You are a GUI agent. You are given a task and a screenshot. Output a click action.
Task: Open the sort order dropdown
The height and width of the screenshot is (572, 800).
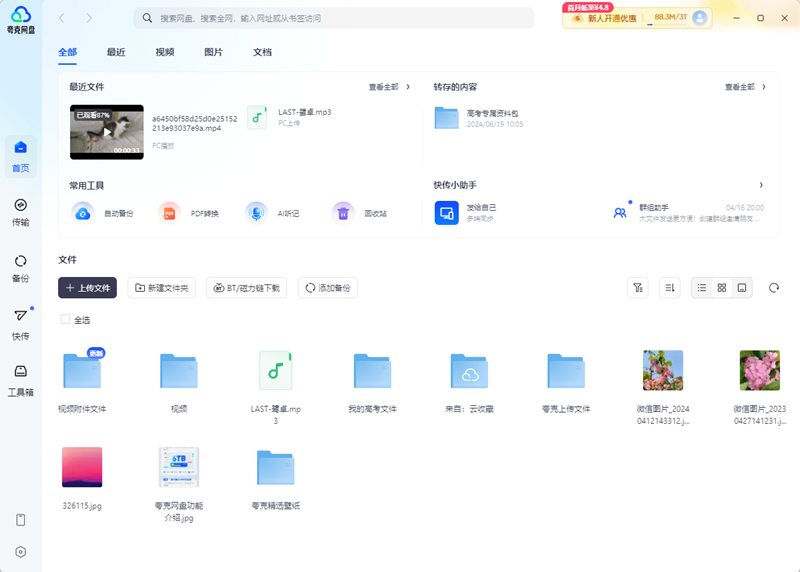point(670,288)
